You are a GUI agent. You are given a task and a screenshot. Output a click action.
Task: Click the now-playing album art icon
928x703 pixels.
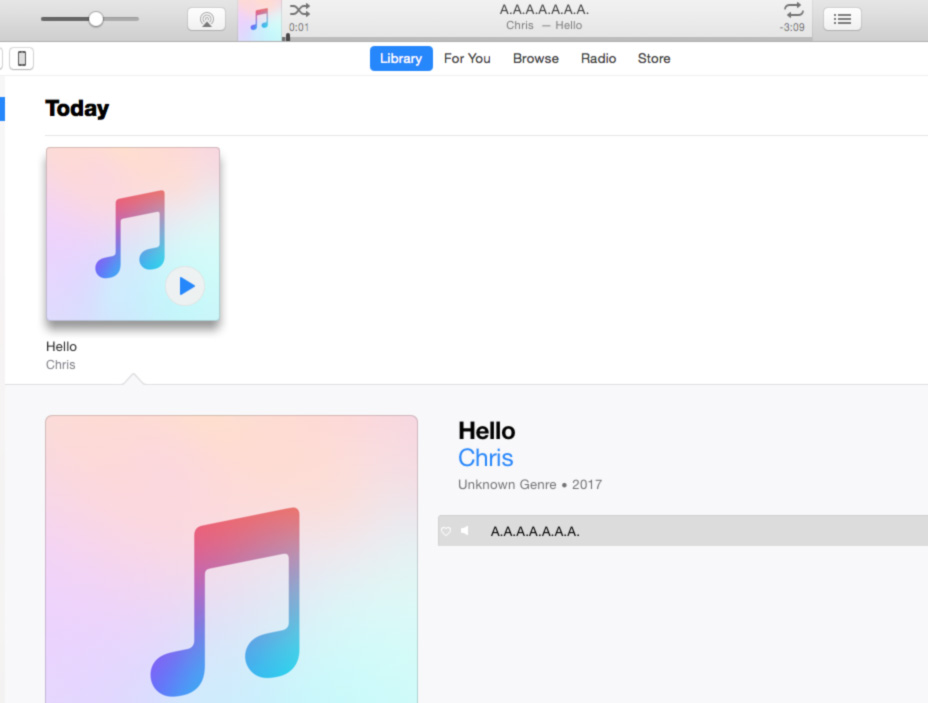259,20
